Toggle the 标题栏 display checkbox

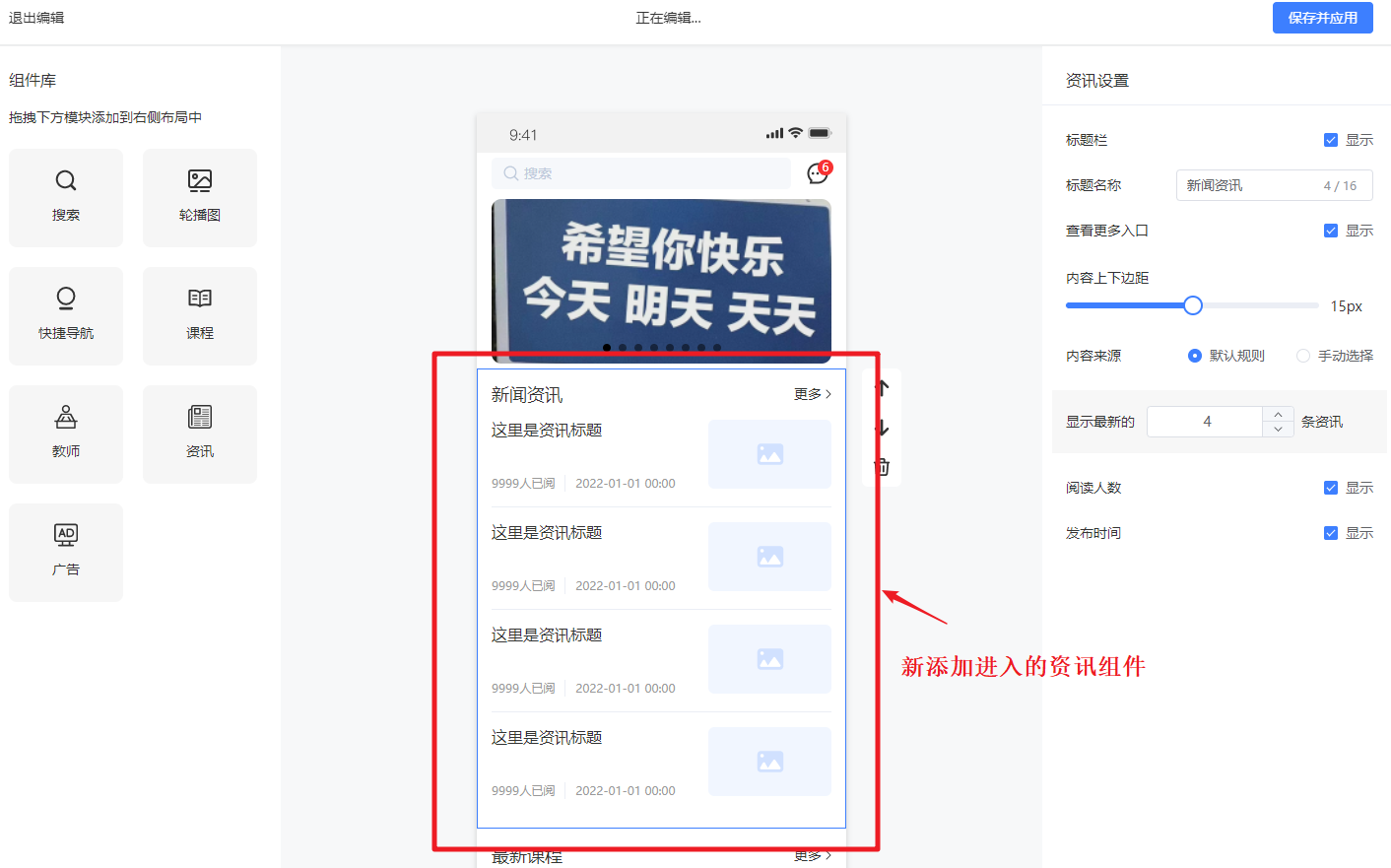point(1331,140)
